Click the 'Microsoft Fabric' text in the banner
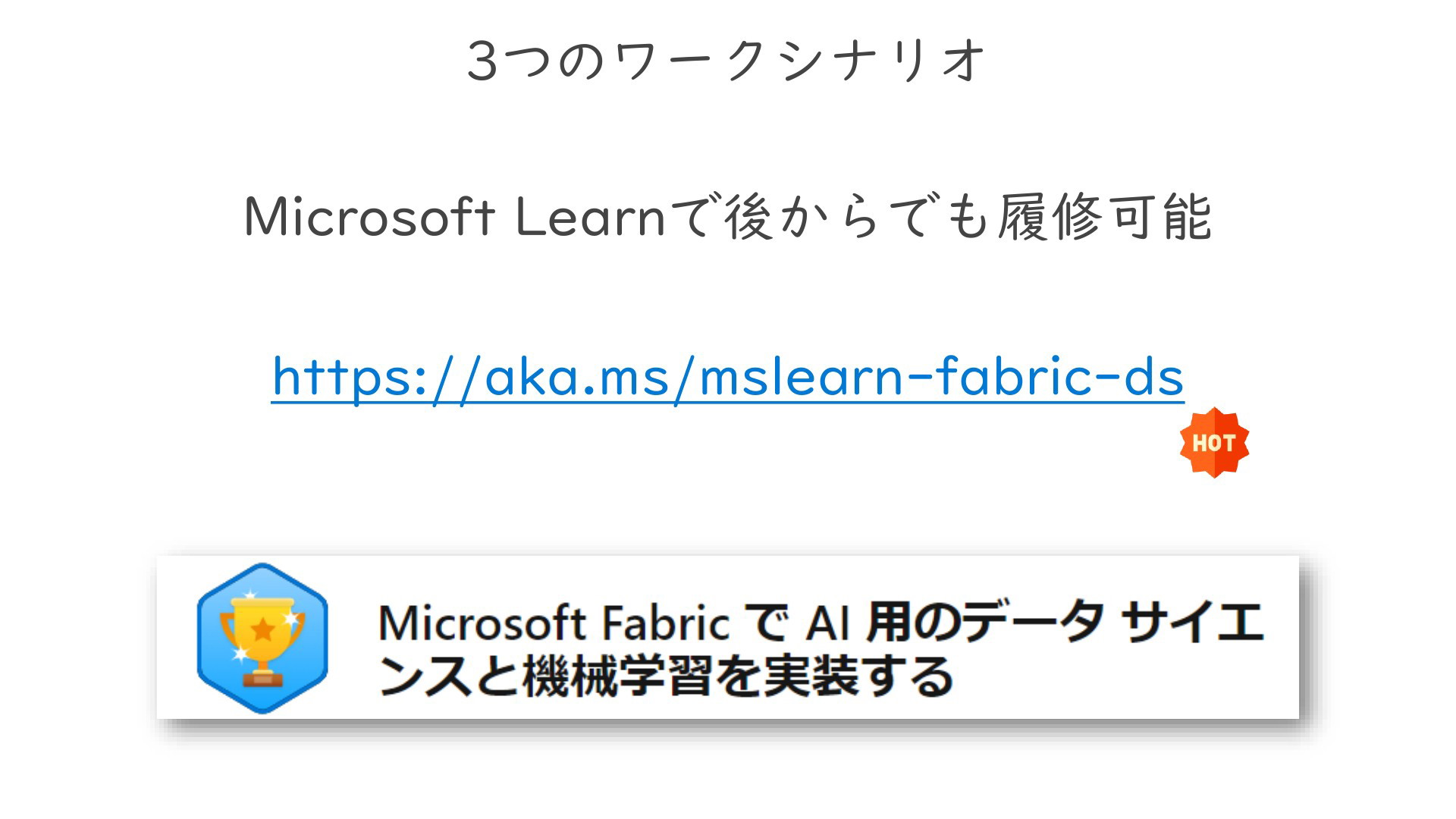 [x=554, y=623]
